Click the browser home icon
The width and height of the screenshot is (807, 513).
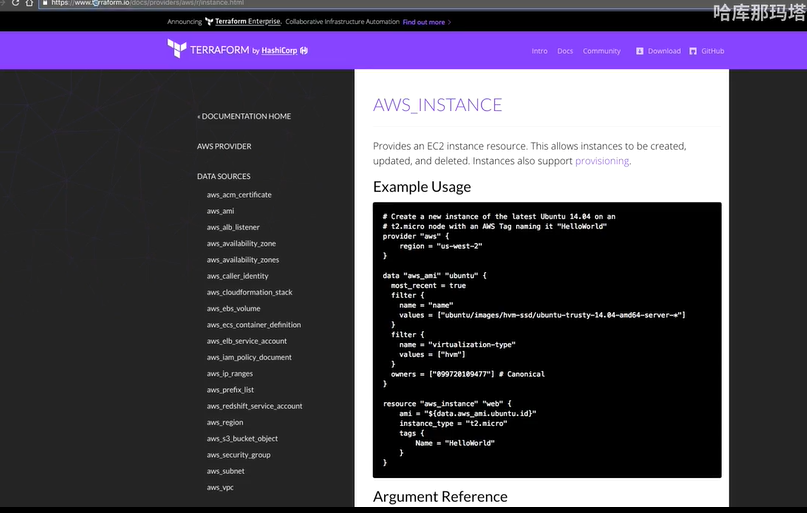(x=29, y=3)
